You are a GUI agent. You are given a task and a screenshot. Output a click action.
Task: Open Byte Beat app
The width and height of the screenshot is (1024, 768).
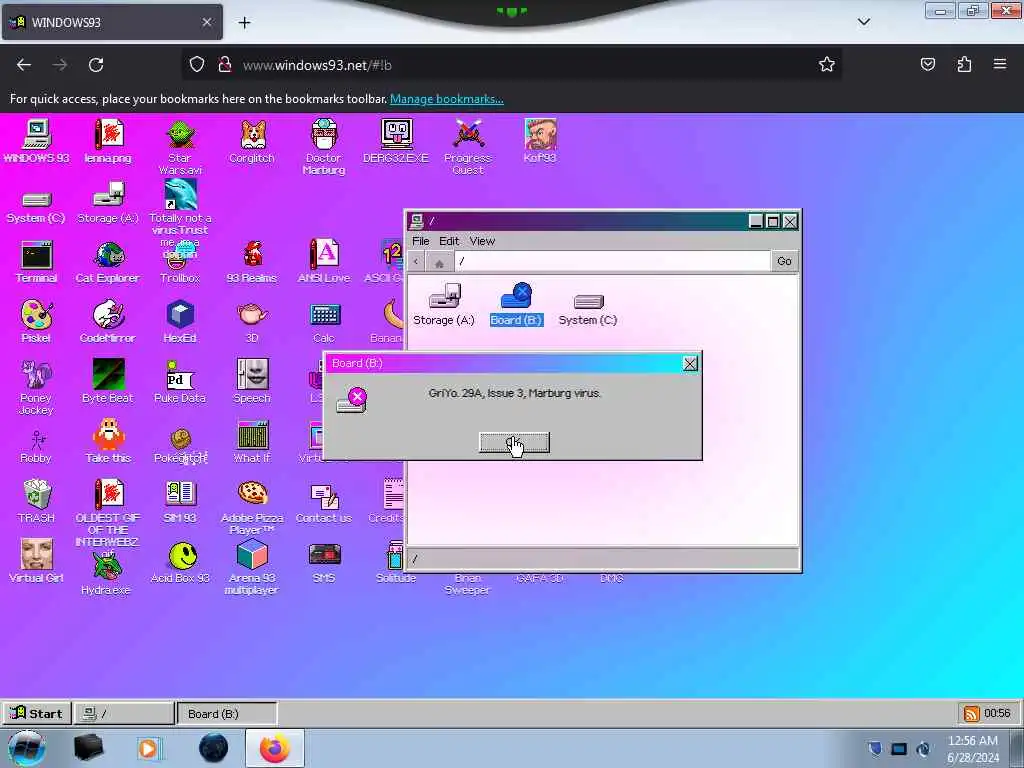(x=108, y=382)
